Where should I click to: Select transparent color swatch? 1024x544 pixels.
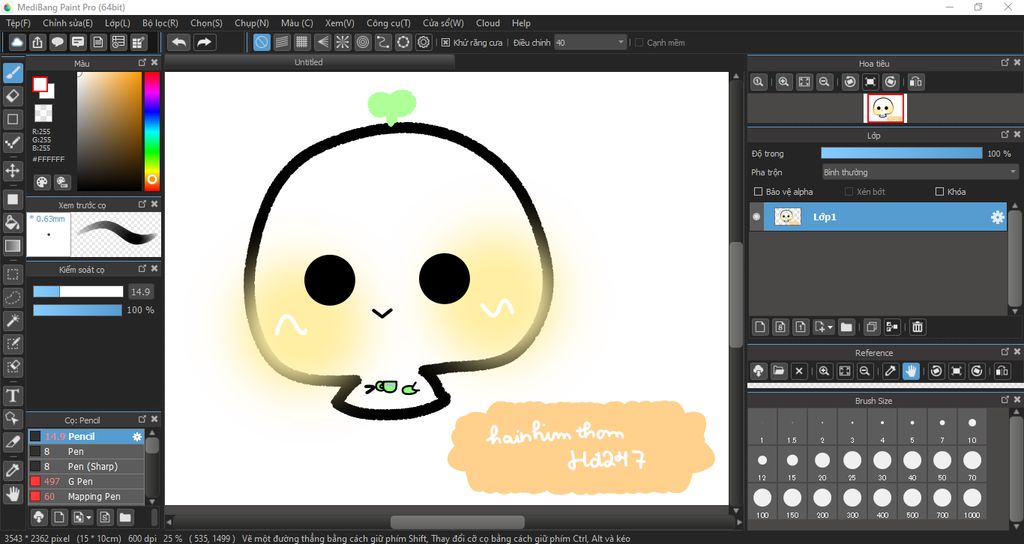coord(43,114)
